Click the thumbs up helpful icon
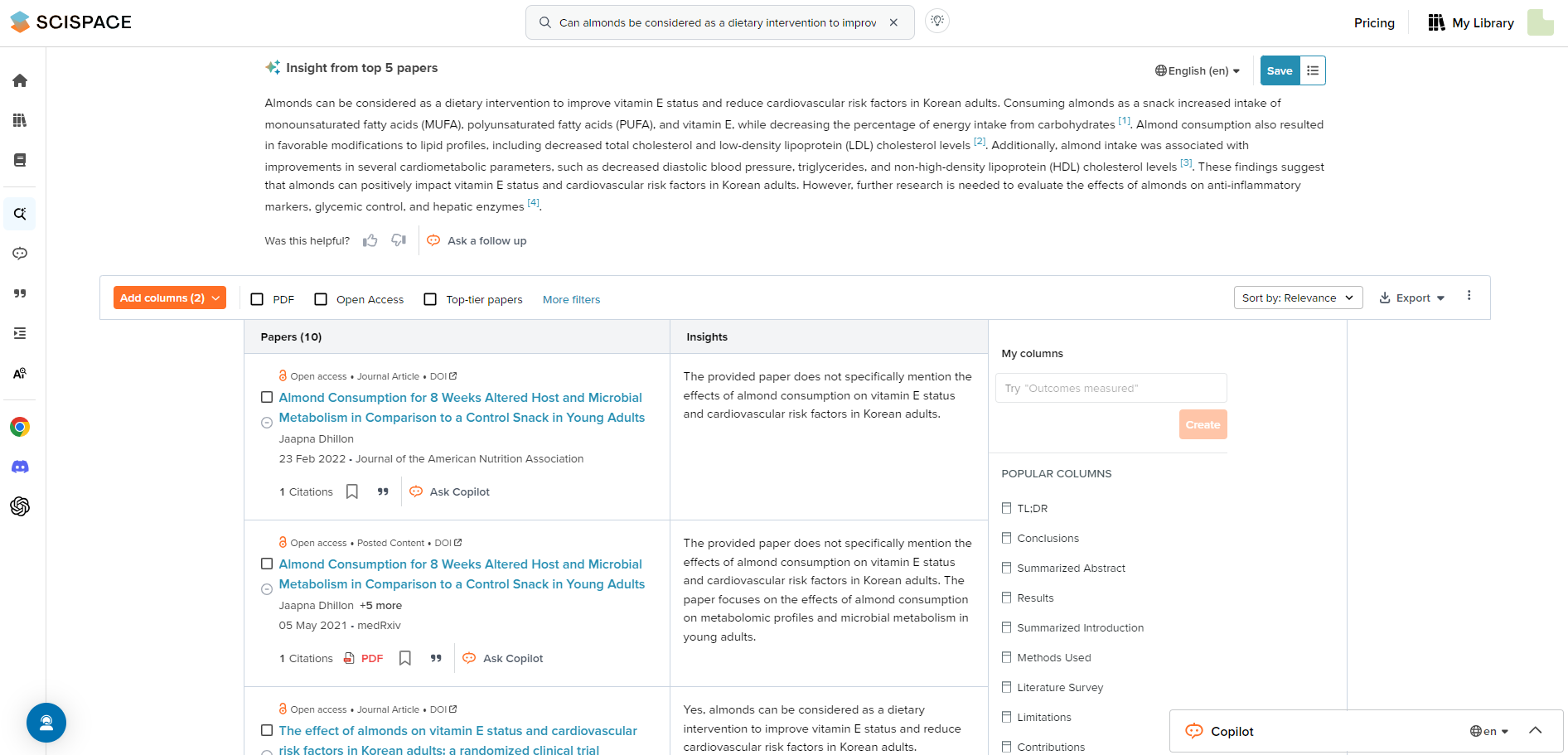This screenshot has height=755, width=1568. point(370,240)
